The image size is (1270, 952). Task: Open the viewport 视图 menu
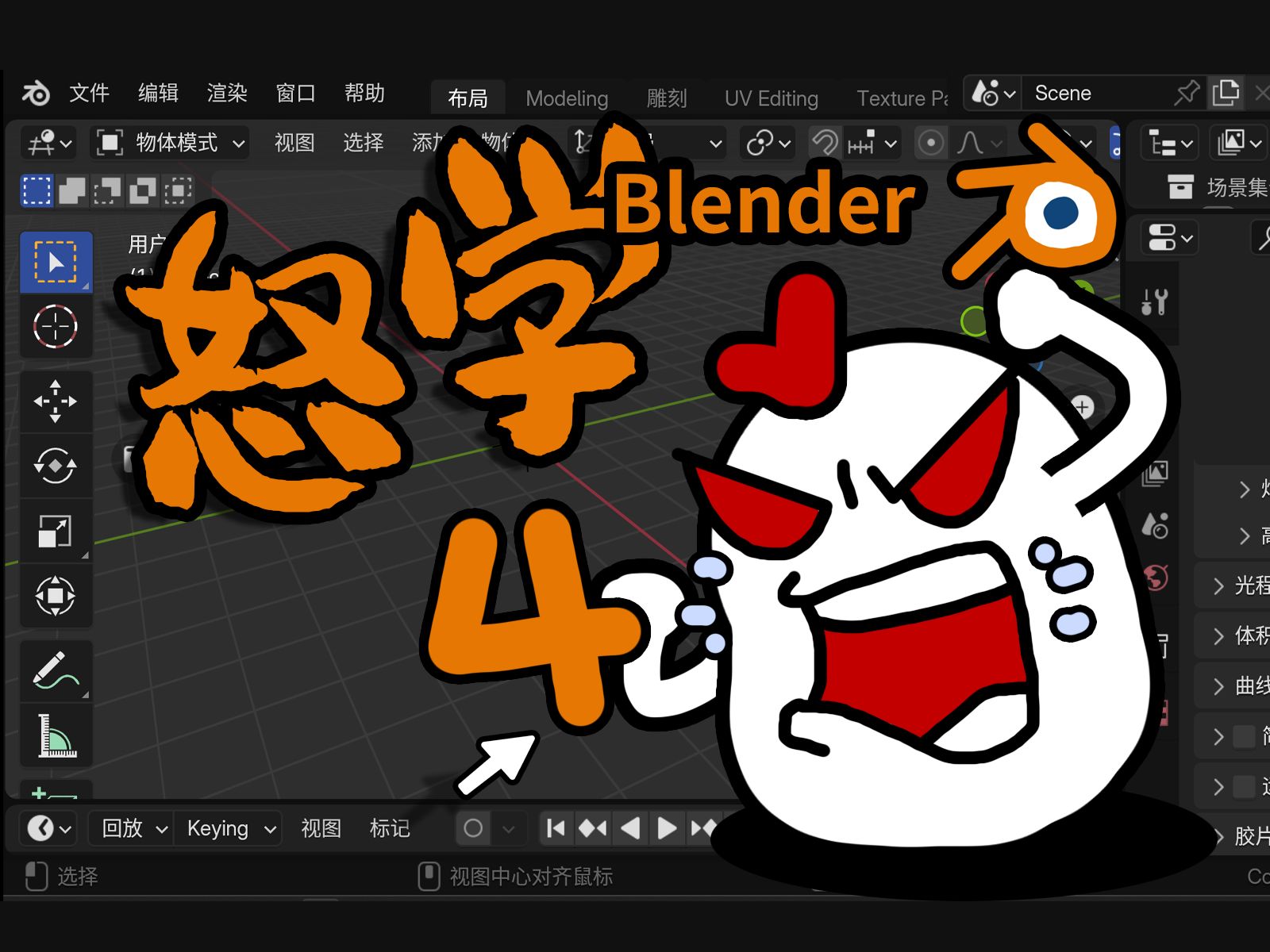[294, 144]
